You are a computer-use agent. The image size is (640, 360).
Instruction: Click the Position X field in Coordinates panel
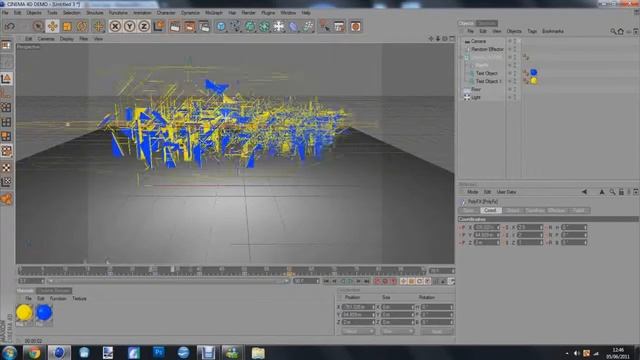358,307
